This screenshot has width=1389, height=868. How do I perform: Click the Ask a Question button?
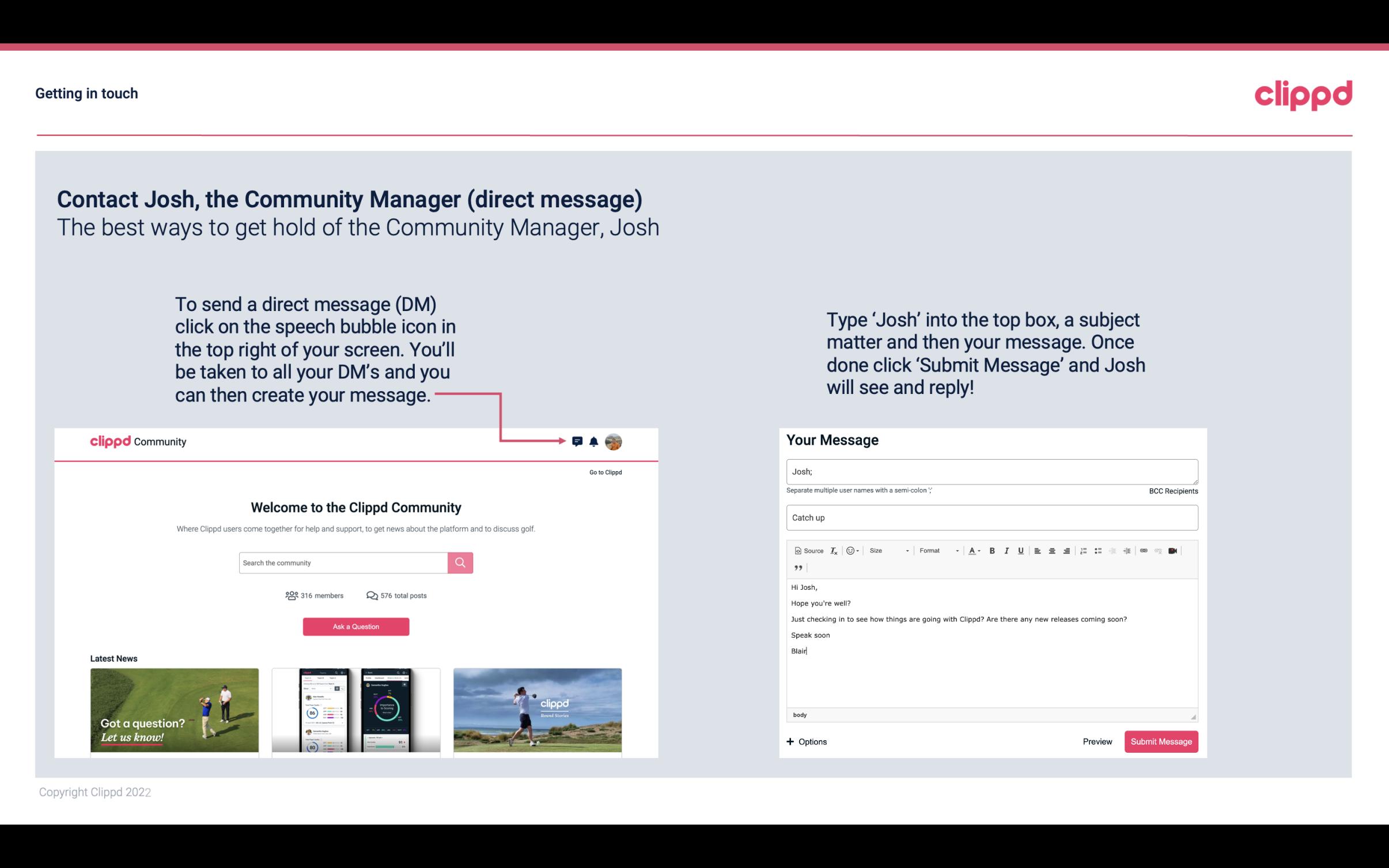[x=356, y=626]
